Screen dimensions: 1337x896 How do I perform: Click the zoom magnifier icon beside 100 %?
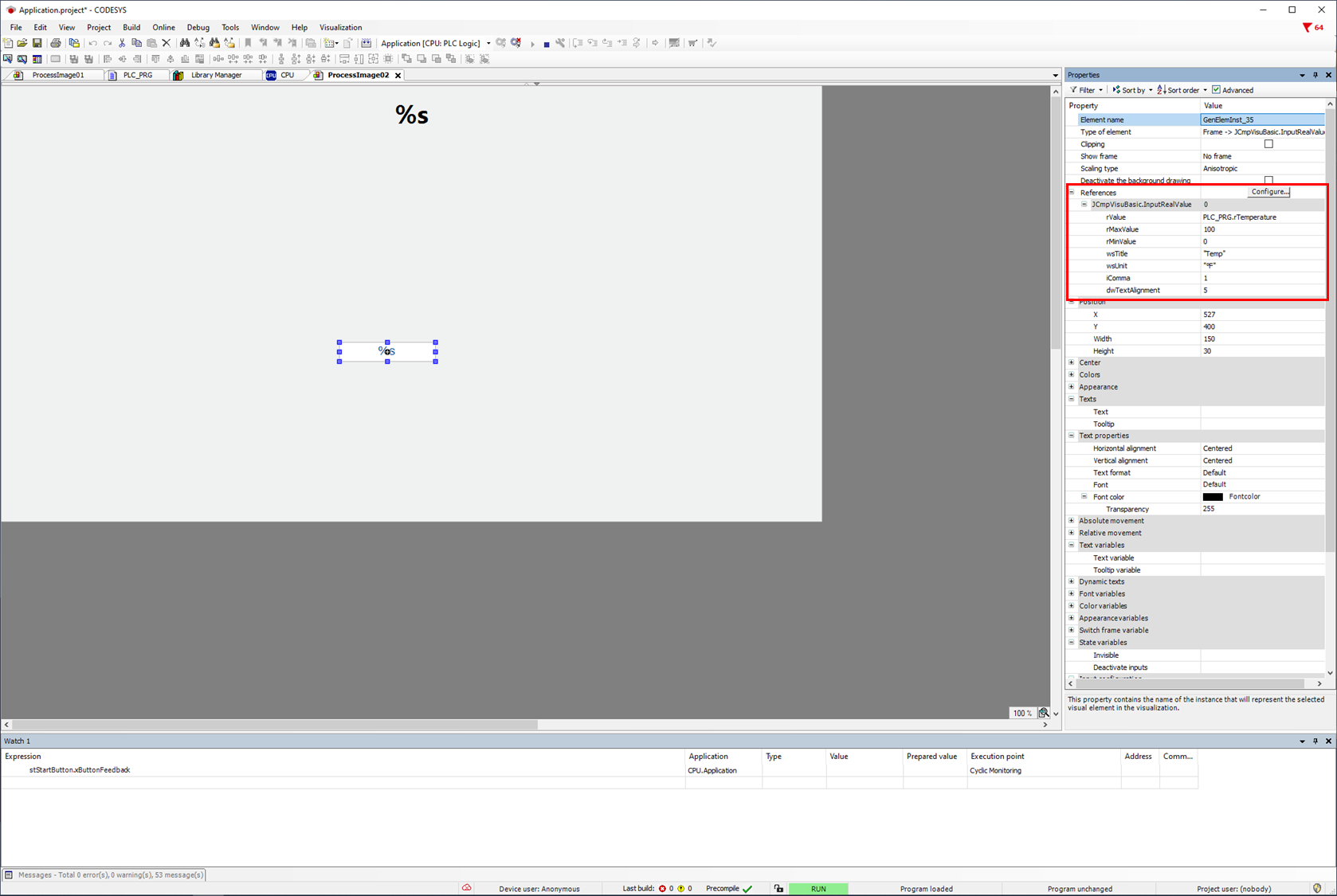(1043, 713)
